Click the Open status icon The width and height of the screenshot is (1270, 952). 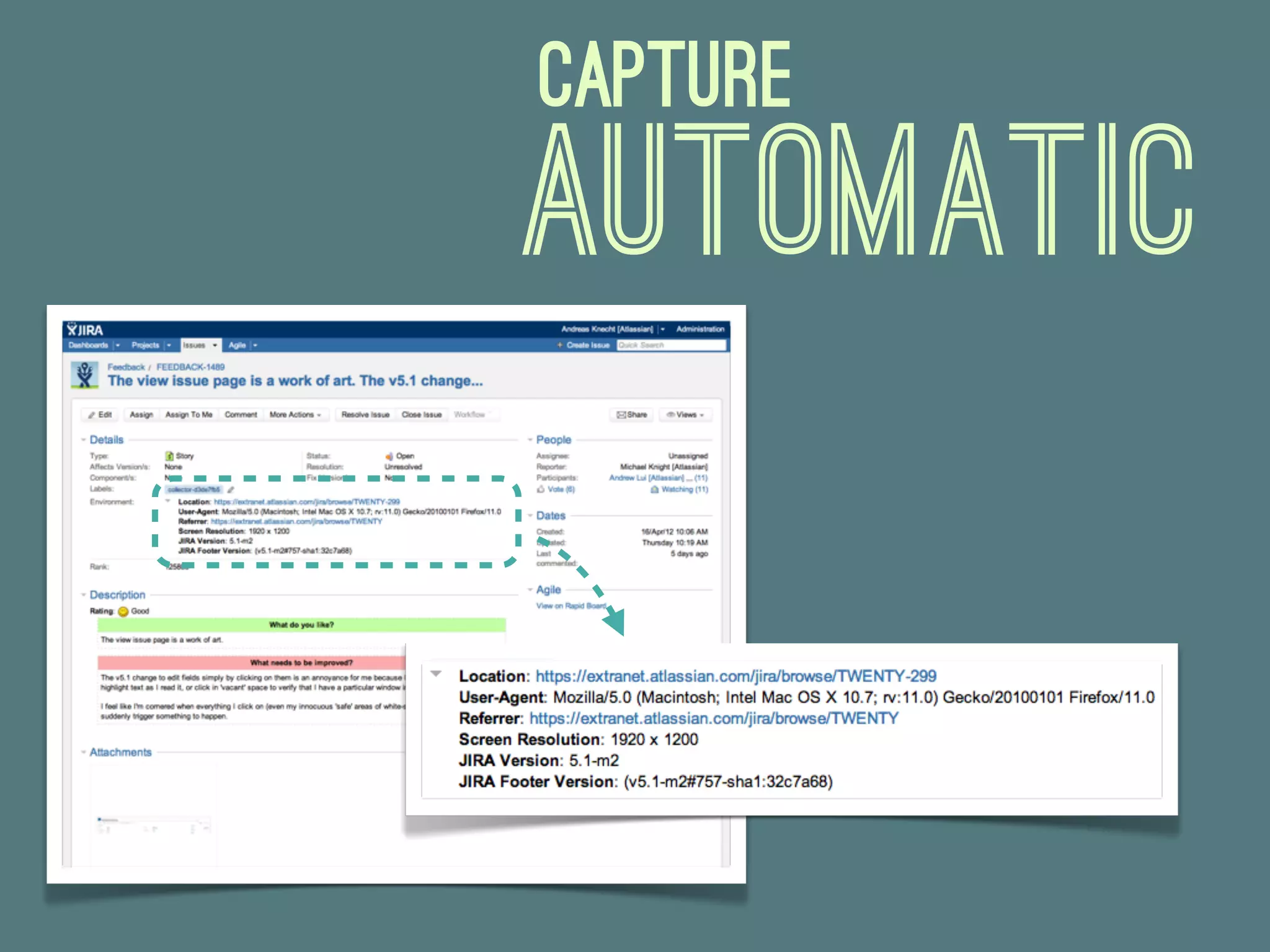[x=389, y=456]
